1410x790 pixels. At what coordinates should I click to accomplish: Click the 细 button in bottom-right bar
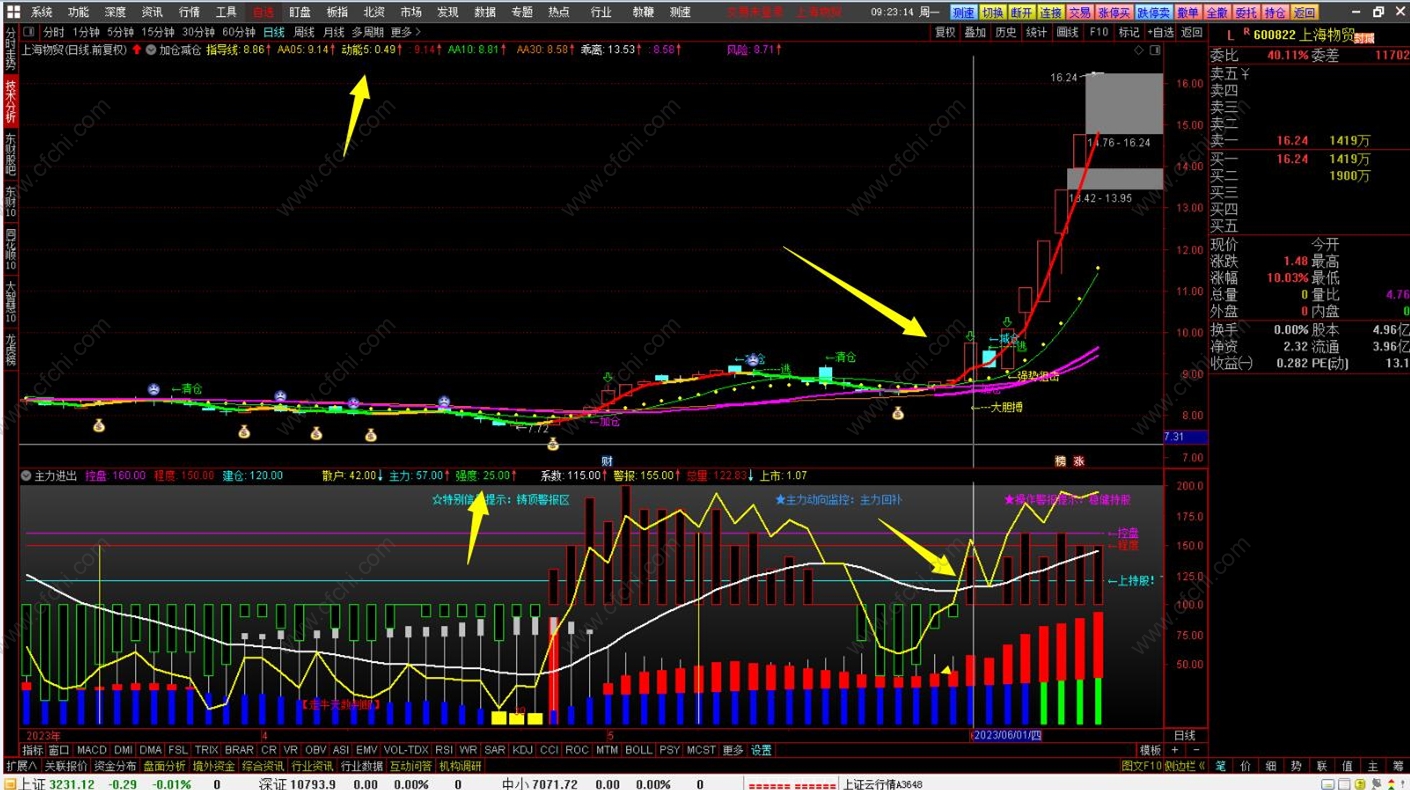(1271, 766)
